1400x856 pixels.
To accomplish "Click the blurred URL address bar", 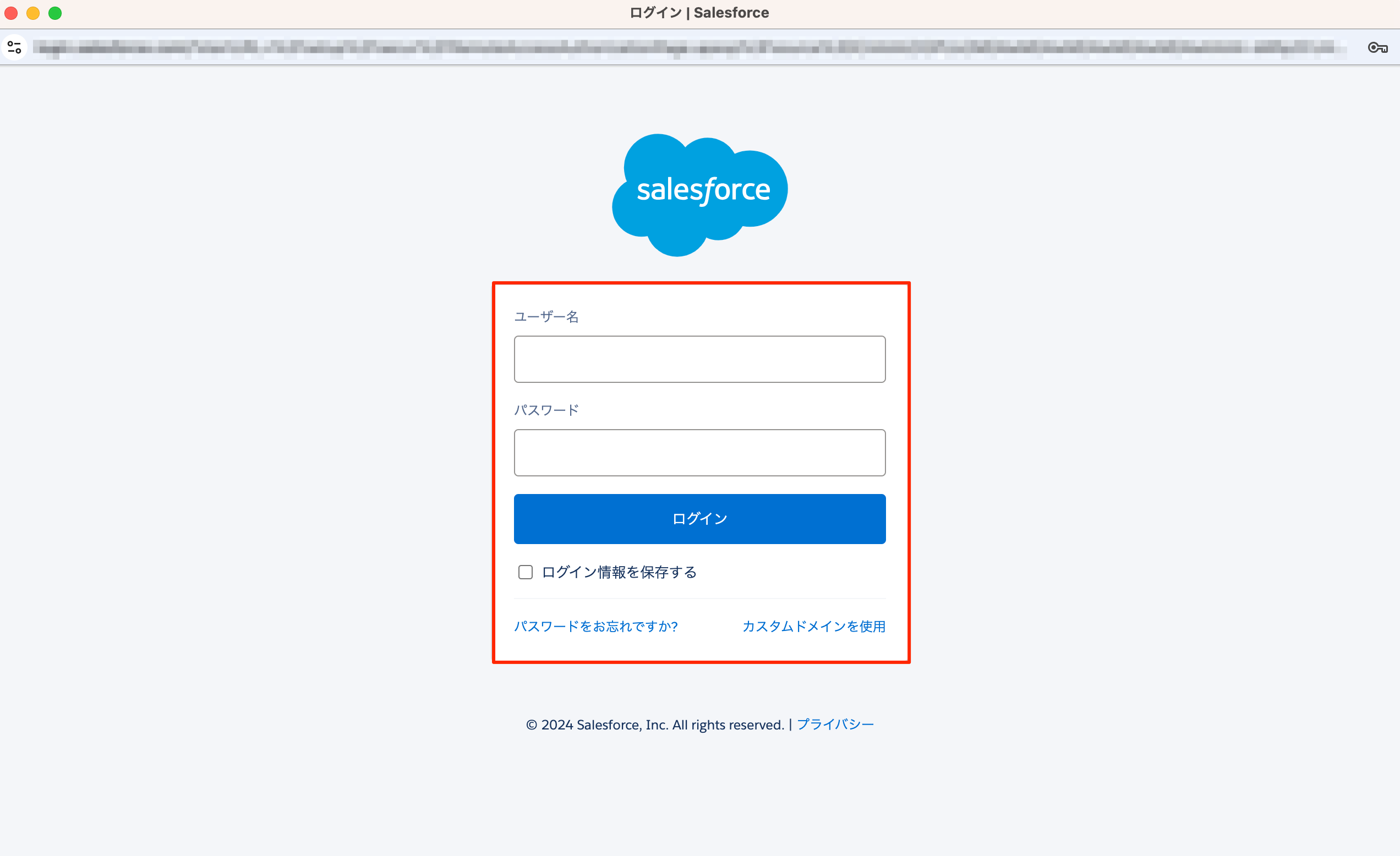I will coord(689,48).
